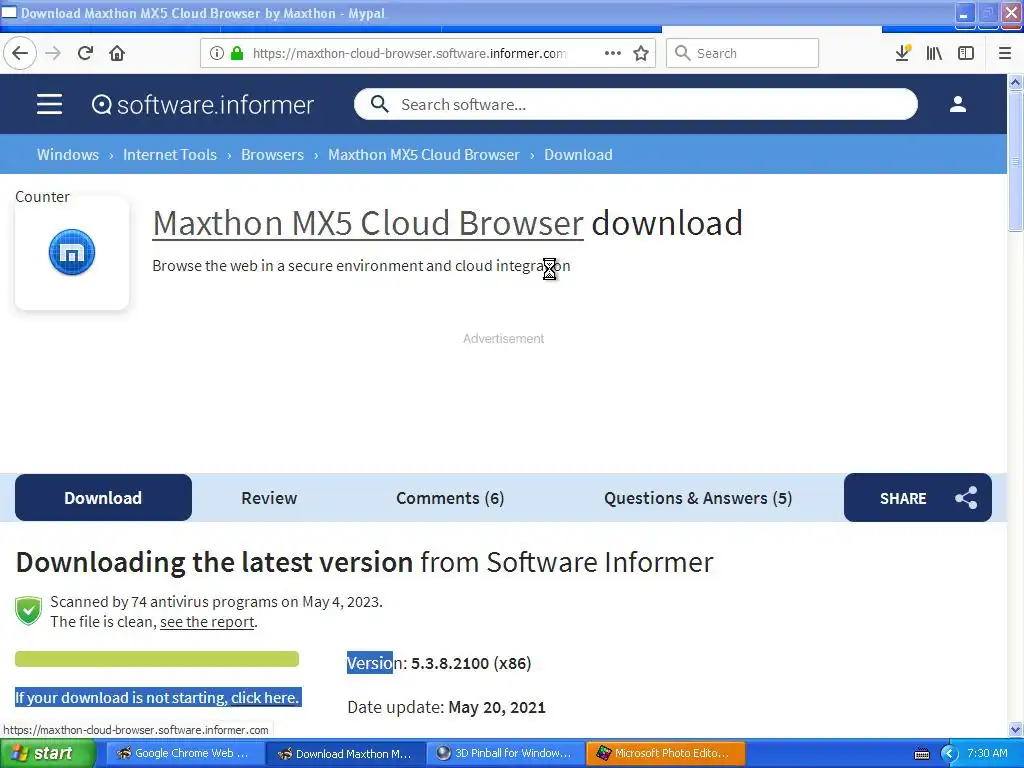
Task: Toggle the browser sidebar icon
Action: 966,53
